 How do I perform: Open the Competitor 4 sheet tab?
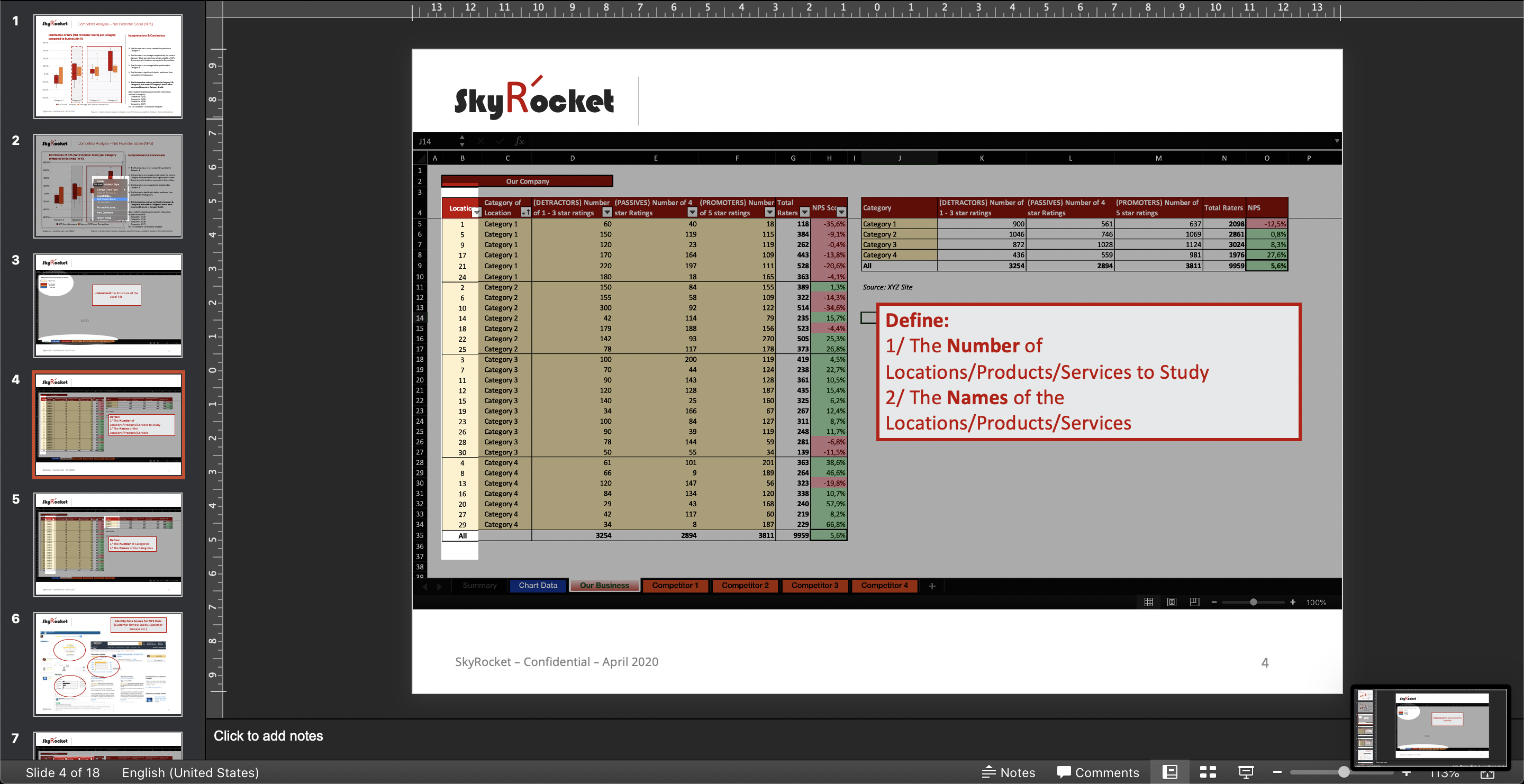pyautogui.click(x=884, y=585)
